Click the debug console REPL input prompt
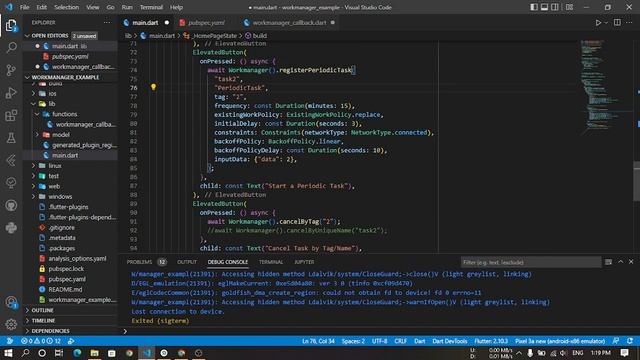Image resolution: width=640 pixels, height=360 pixels. 380,331
